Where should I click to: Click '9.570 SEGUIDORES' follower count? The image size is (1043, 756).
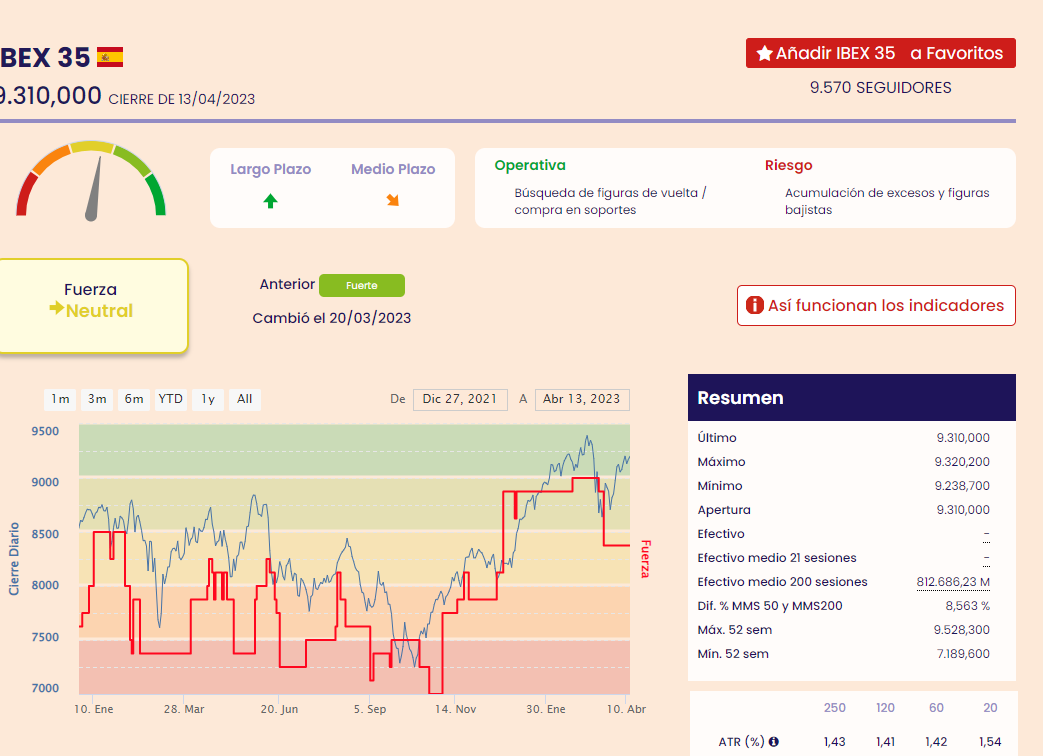(881, 88)
